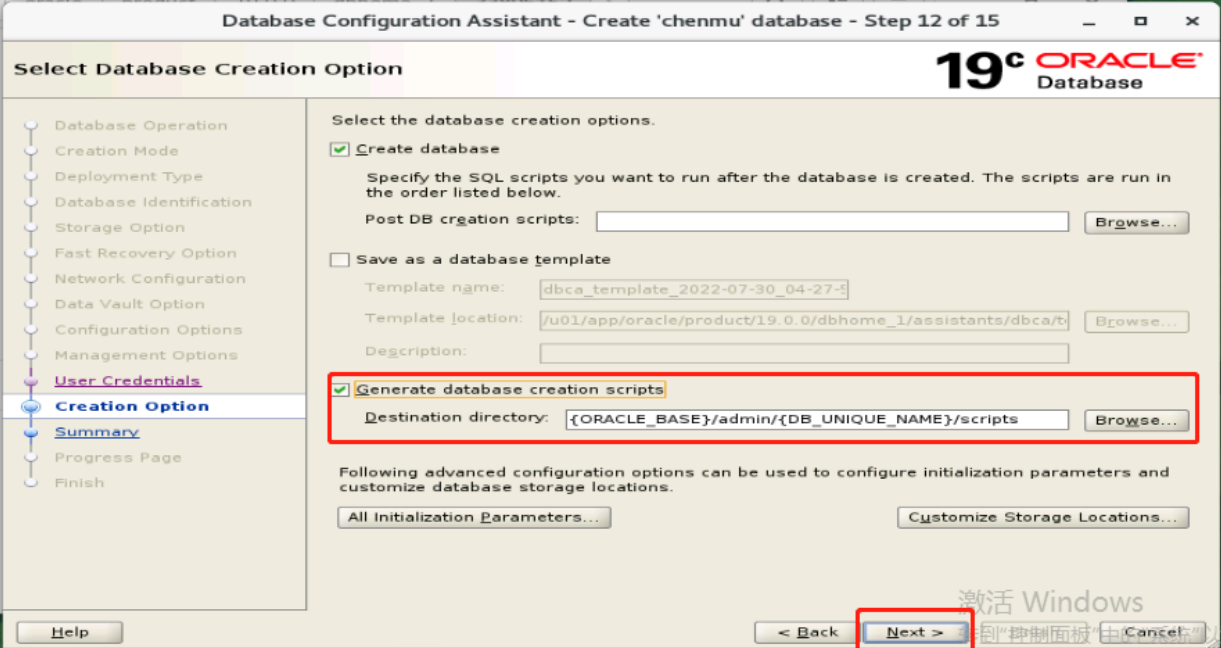Screen dimensions: 1221x648
Task: Browse for Post DB creation scripts
Action: pos(1136,222)
